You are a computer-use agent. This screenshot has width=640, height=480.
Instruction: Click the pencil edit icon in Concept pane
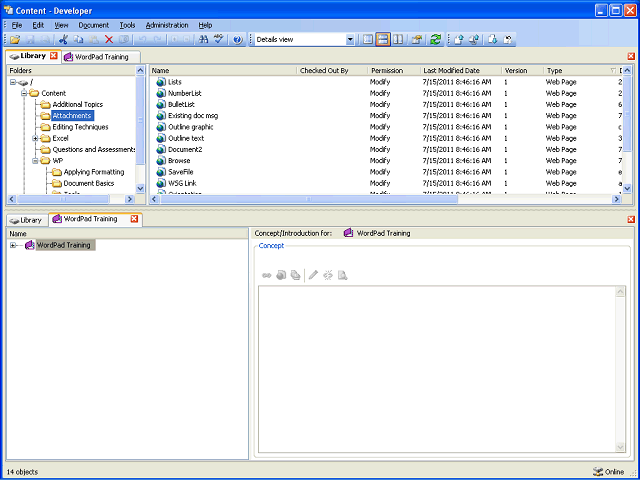point(313,276)
